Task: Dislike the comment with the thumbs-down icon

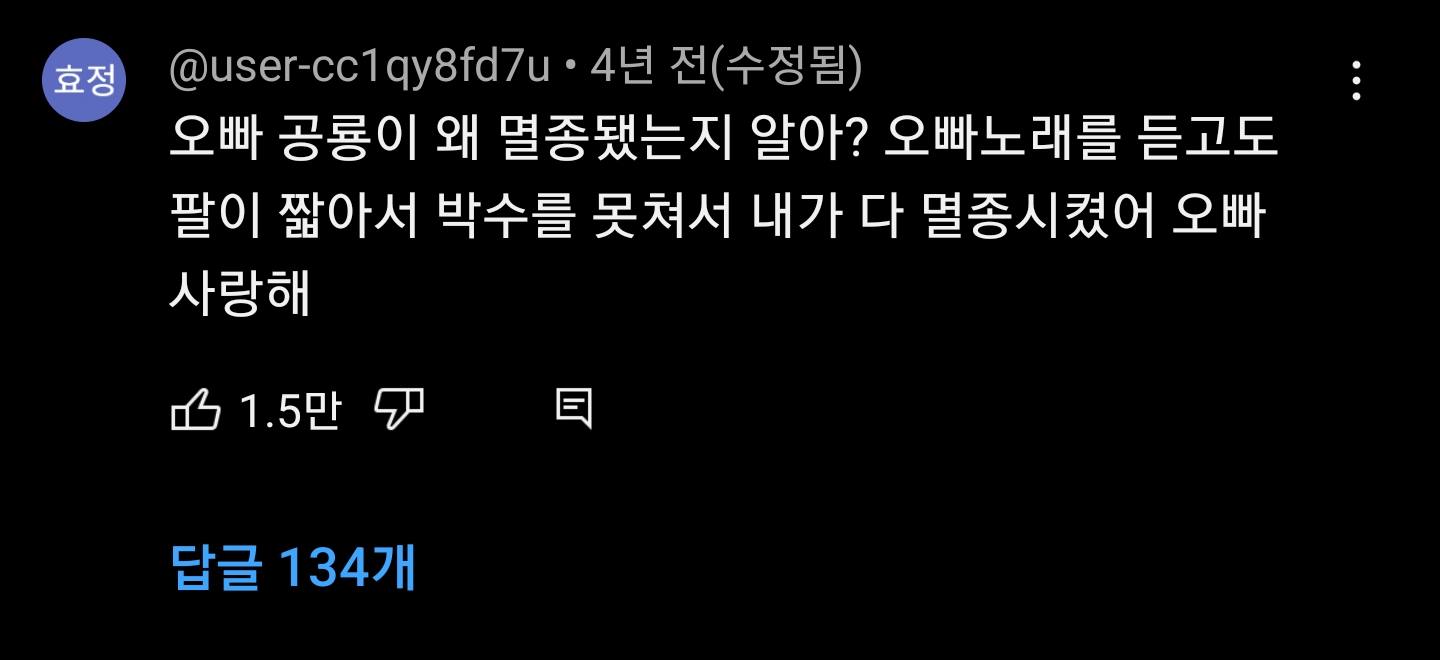Action: 399,410
